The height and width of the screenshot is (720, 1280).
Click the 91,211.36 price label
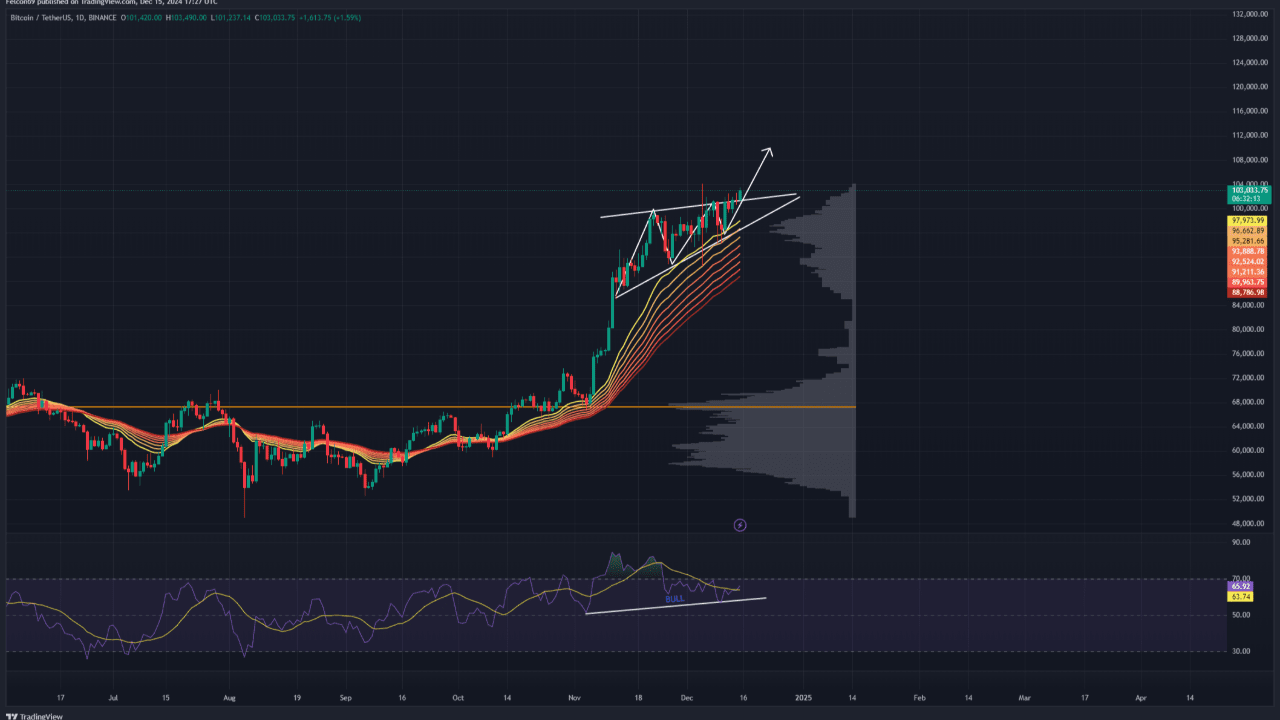pyautogui.click(x=1247, y=272)
